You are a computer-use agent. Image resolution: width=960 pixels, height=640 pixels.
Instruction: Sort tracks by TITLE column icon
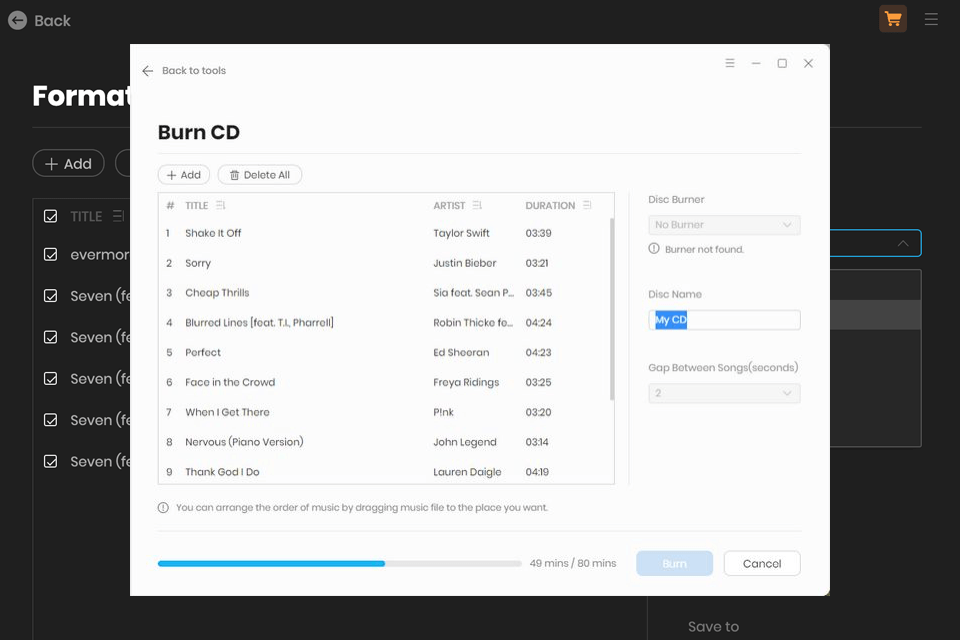[220, 205]
